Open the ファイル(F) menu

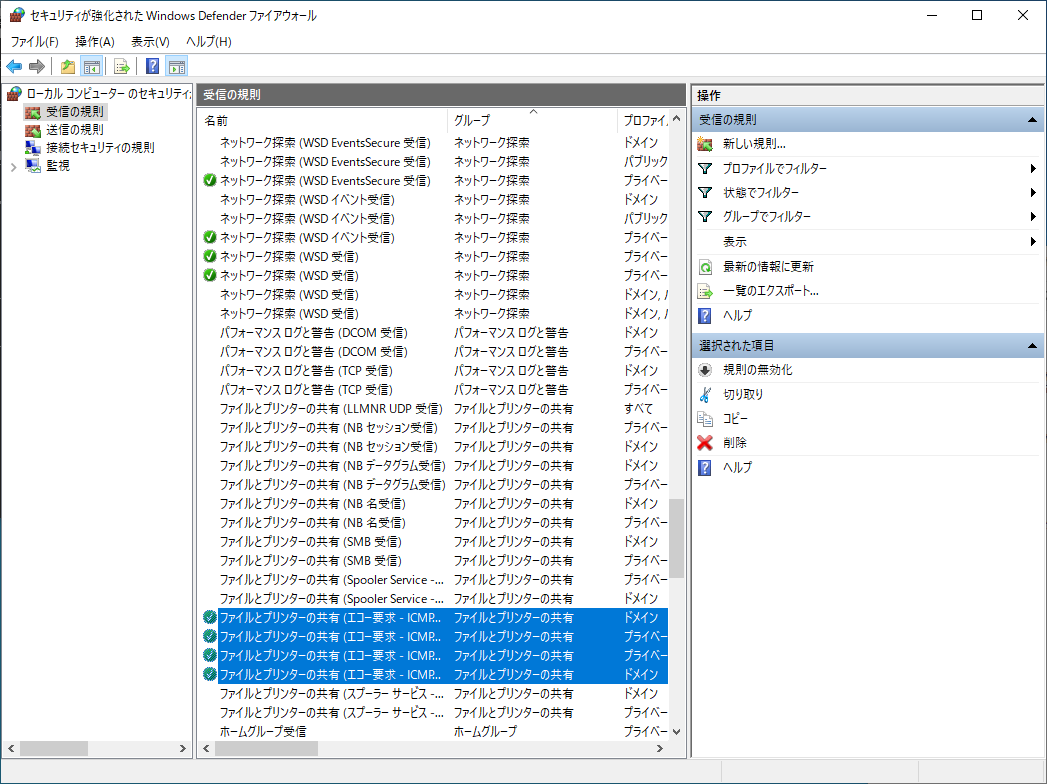35,41
